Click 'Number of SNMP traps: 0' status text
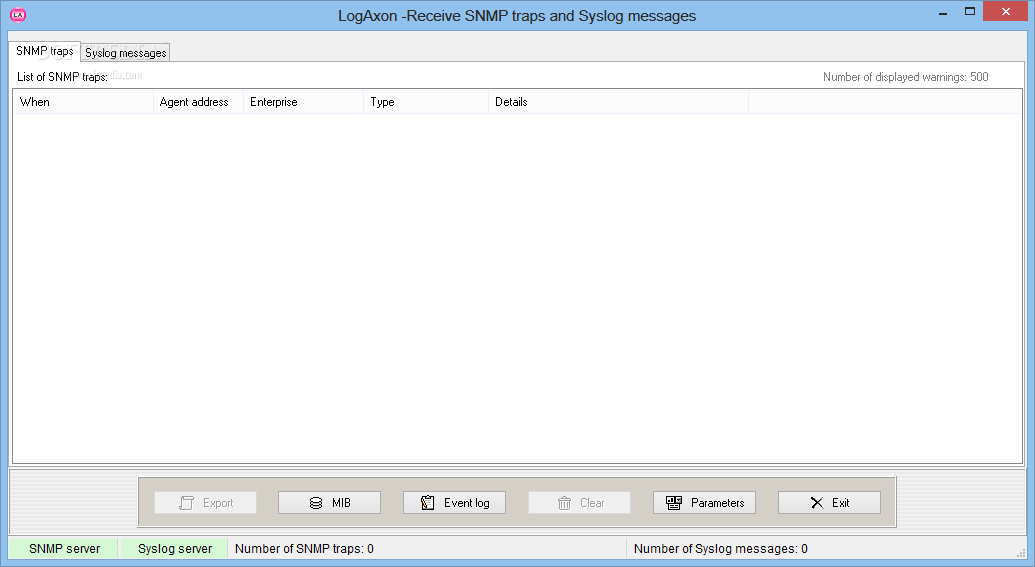 pyautogui.click(x=304, y=549)
